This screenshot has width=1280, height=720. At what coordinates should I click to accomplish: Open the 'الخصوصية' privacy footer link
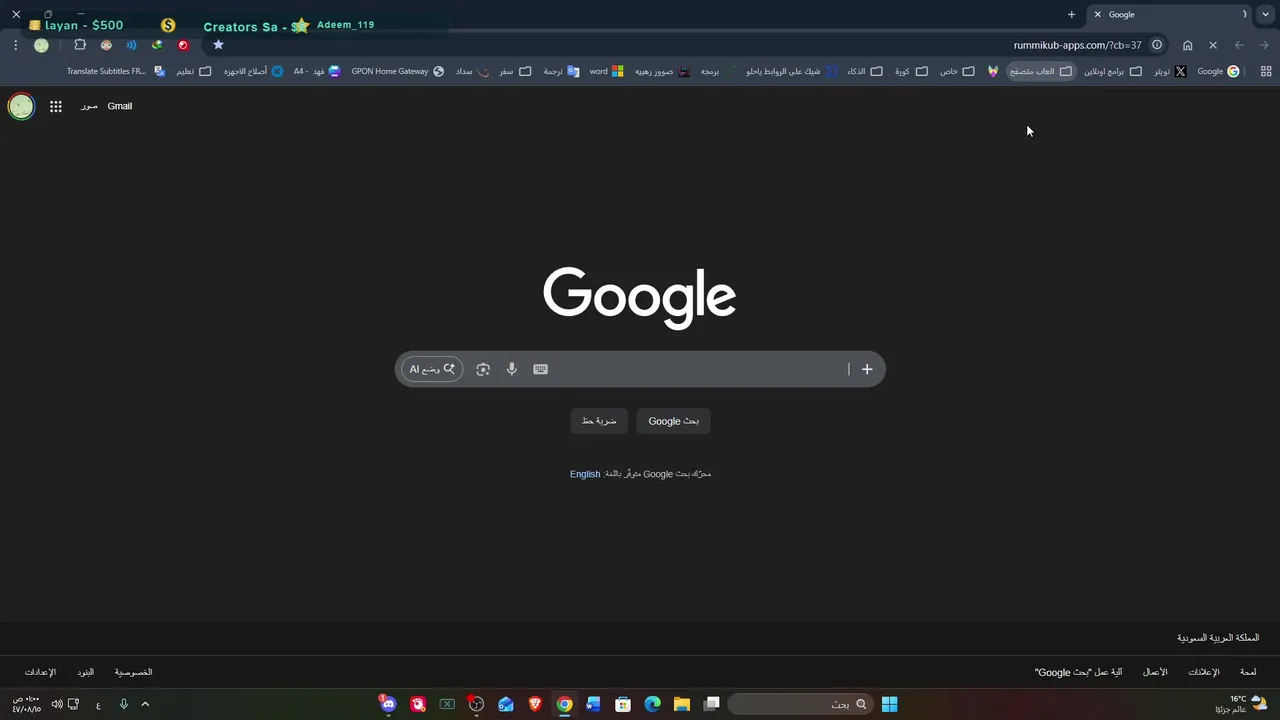click(x=133, y=672)
